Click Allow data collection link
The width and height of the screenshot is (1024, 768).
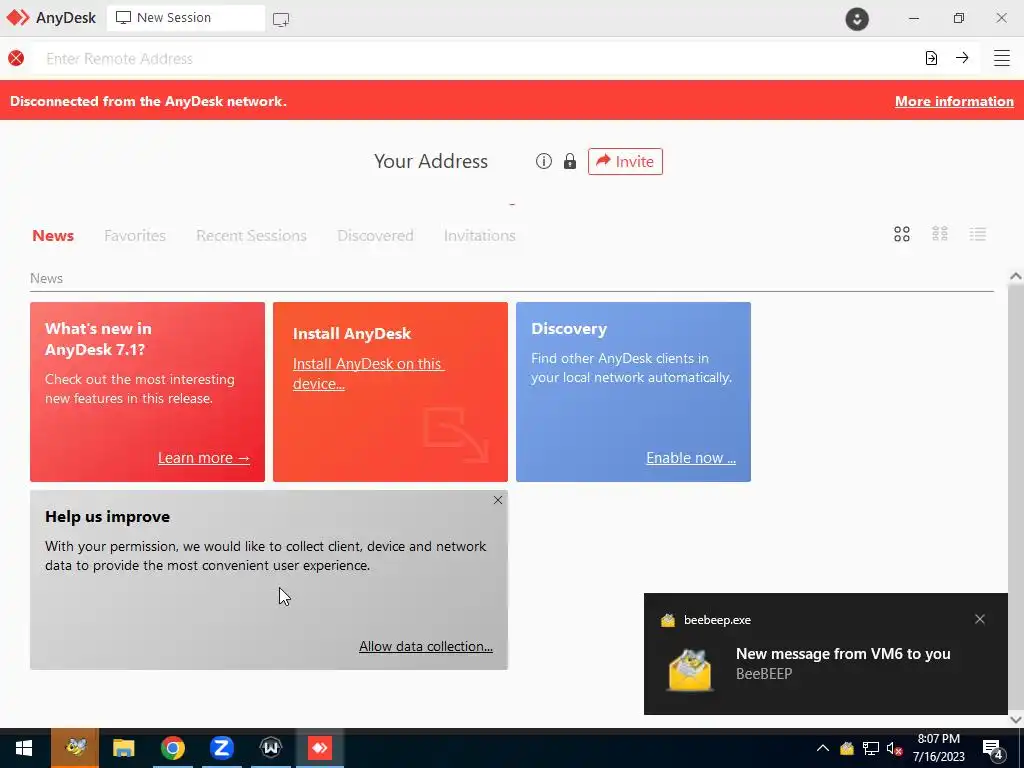[x=426, y=646]
